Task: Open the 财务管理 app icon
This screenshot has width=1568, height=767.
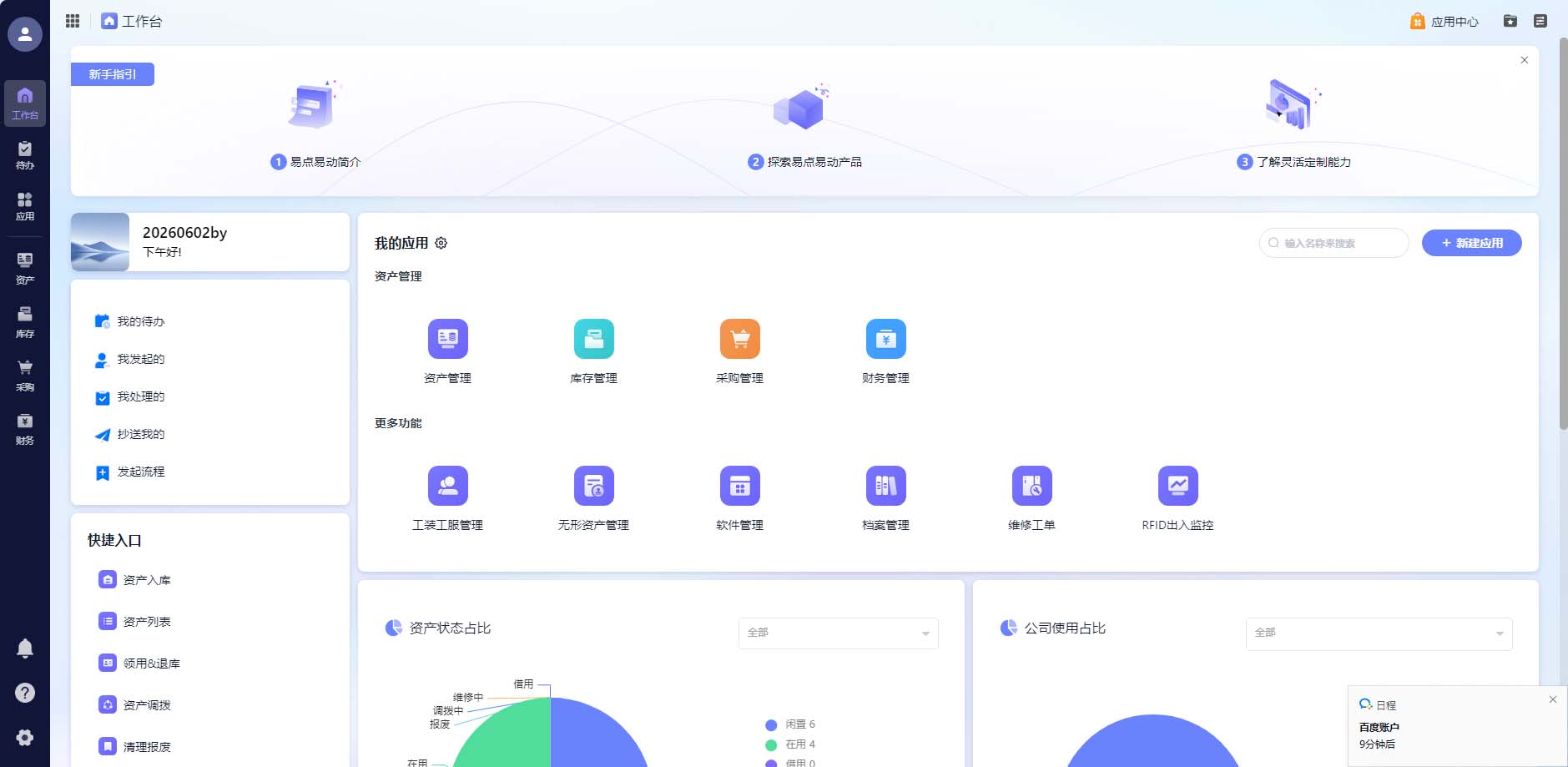Action: [886, 340]
